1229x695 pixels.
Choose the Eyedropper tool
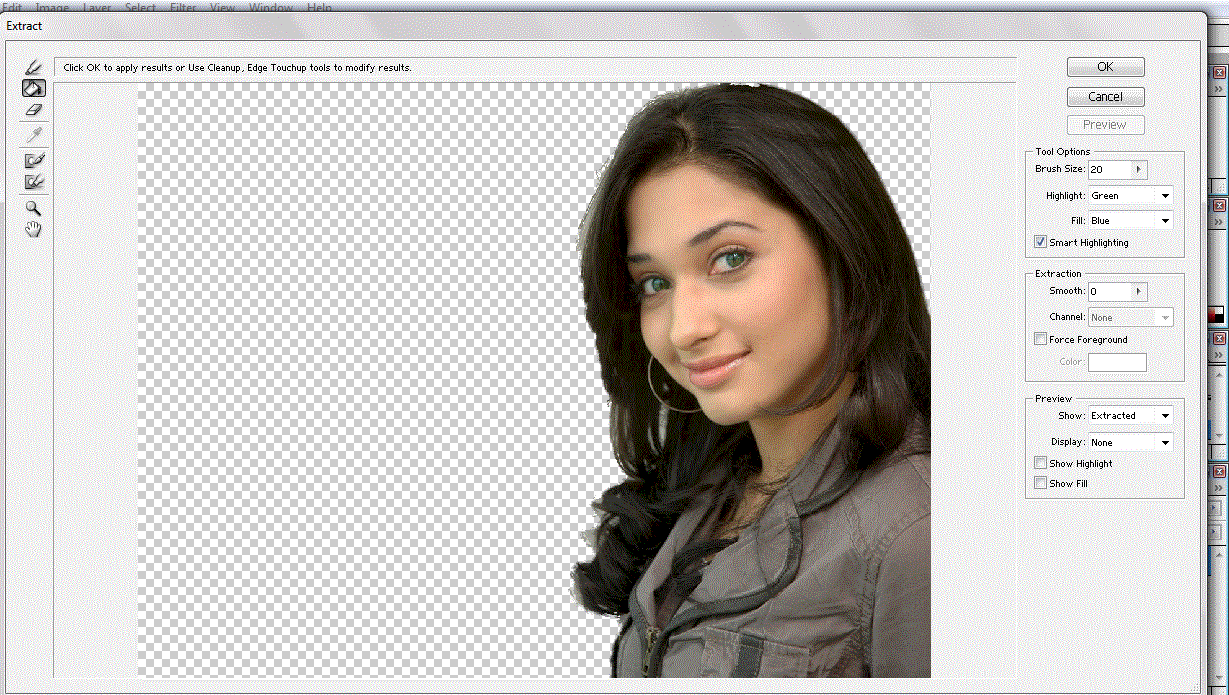[34, 134]
